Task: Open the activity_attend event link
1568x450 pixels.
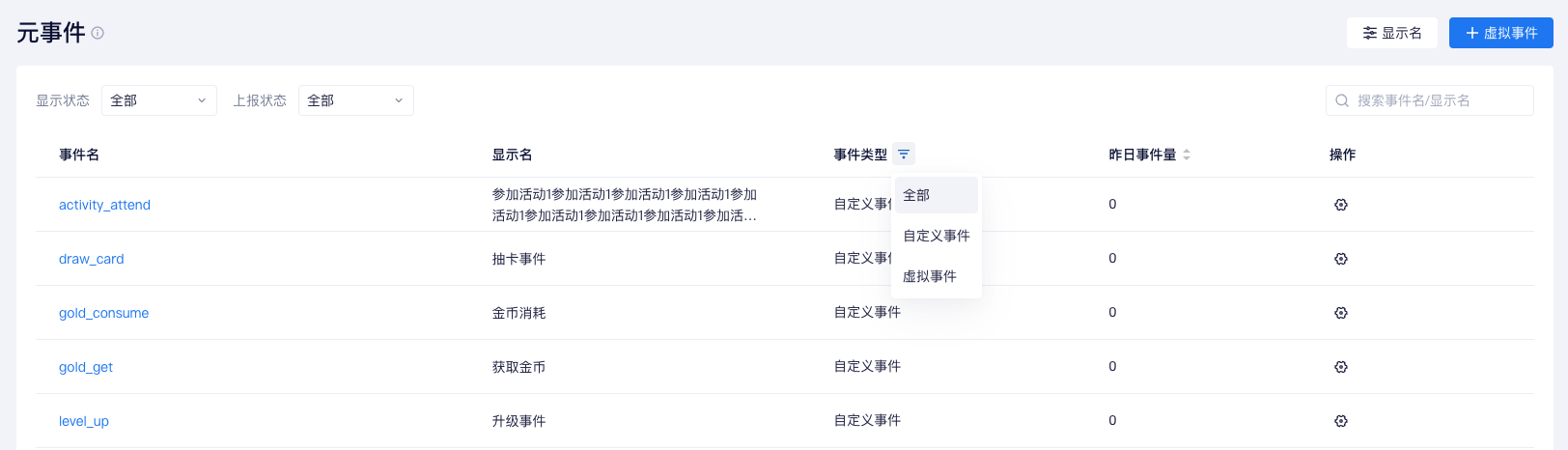Action: (x=104, y=205)
